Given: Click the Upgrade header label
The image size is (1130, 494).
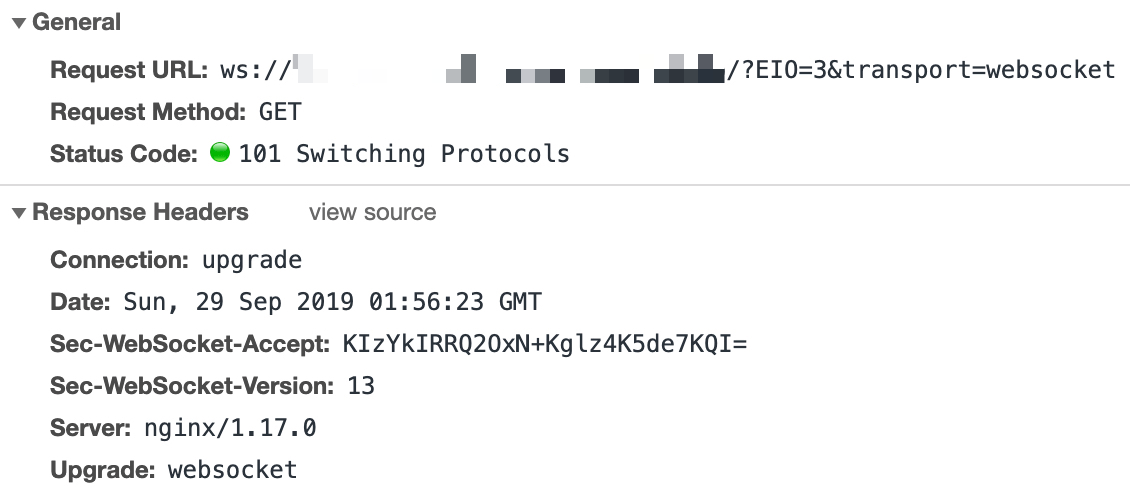Looking at the screenshot, I should 104,470.
